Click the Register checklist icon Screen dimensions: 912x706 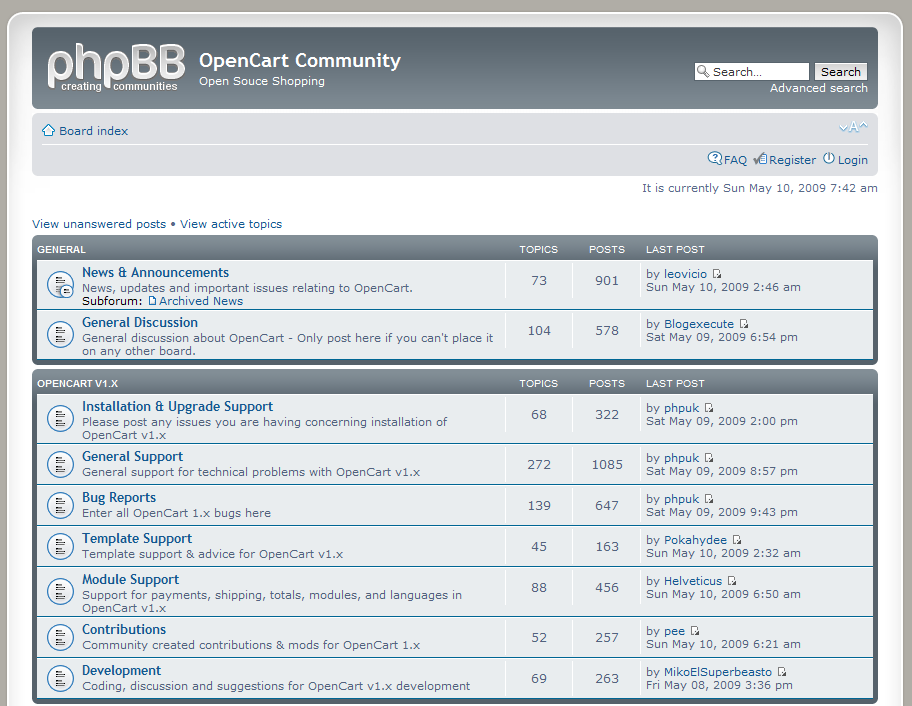tap(760, 159)
